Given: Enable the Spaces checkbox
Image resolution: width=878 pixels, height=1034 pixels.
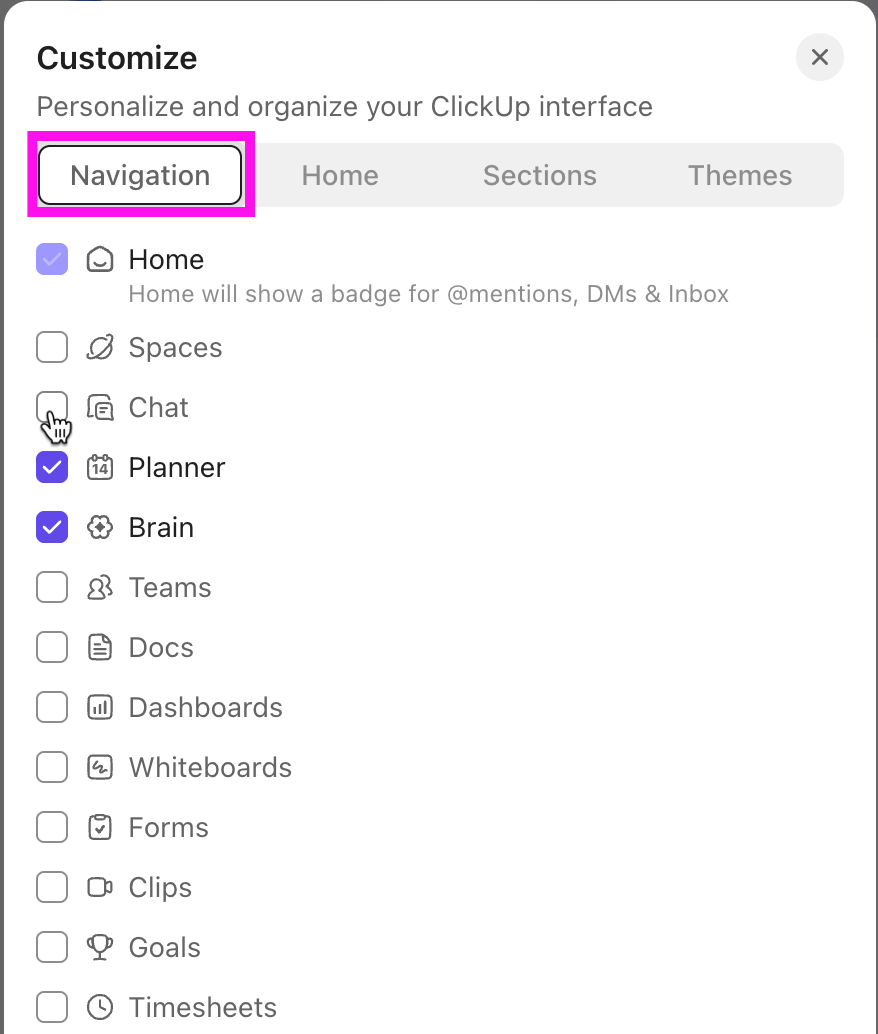Looking at the screenshot, I should pos(52,347).
